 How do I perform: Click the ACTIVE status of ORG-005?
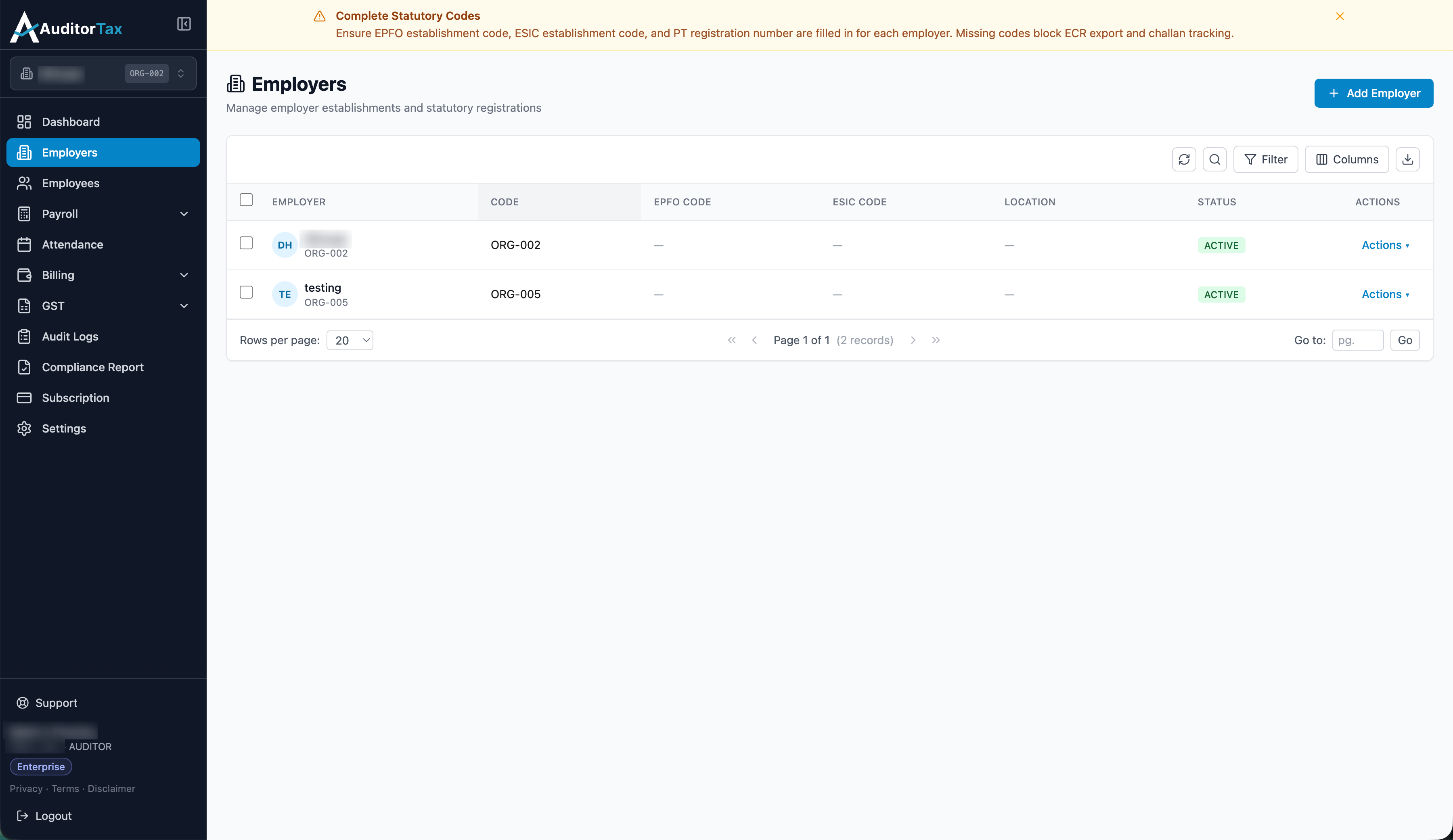pyautogui.click(x=1221, y=294)
